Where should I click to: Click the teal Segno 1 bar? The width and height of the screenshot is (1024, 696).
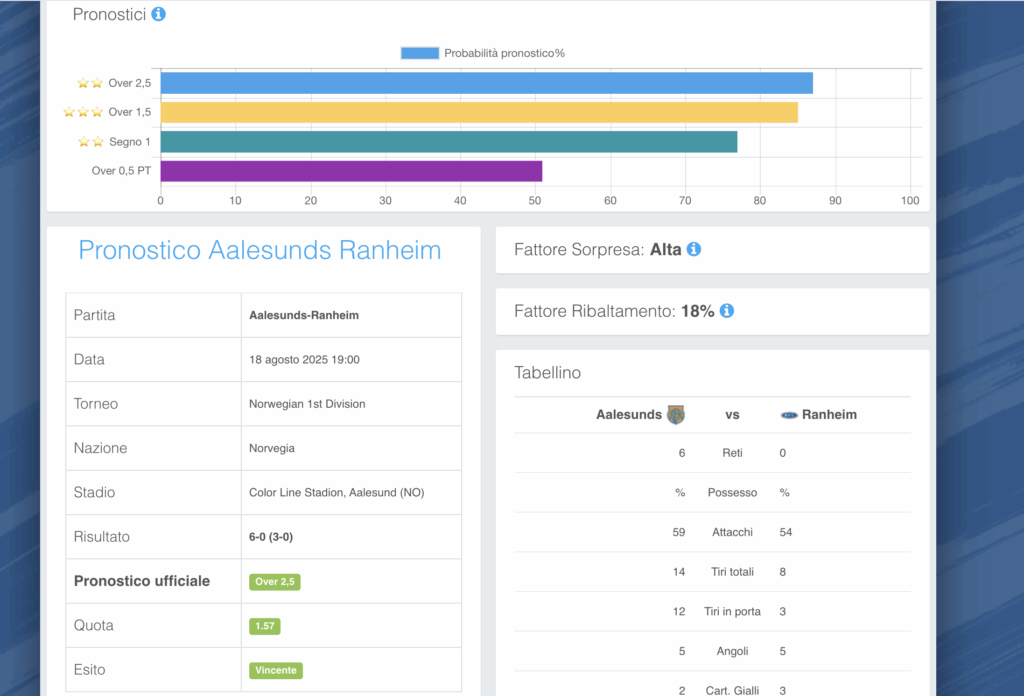pyautogui.click(x=449, y=142)
